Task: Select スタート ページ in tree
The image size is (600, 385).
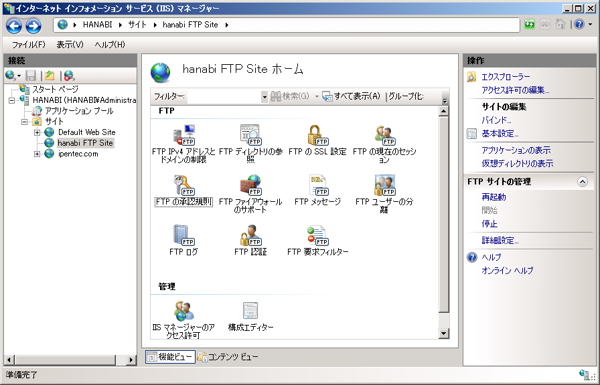Action: click(55, 89)
